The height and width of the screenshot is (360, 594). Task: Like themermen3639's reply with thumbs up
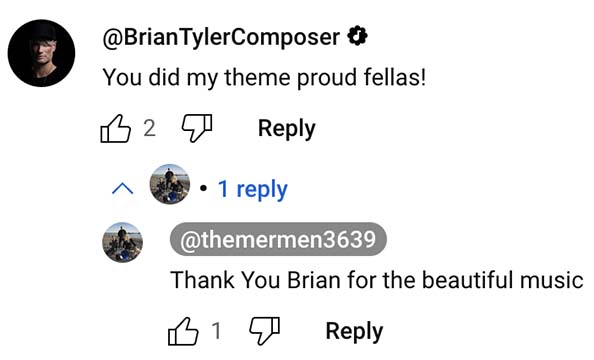coord(183,331)
